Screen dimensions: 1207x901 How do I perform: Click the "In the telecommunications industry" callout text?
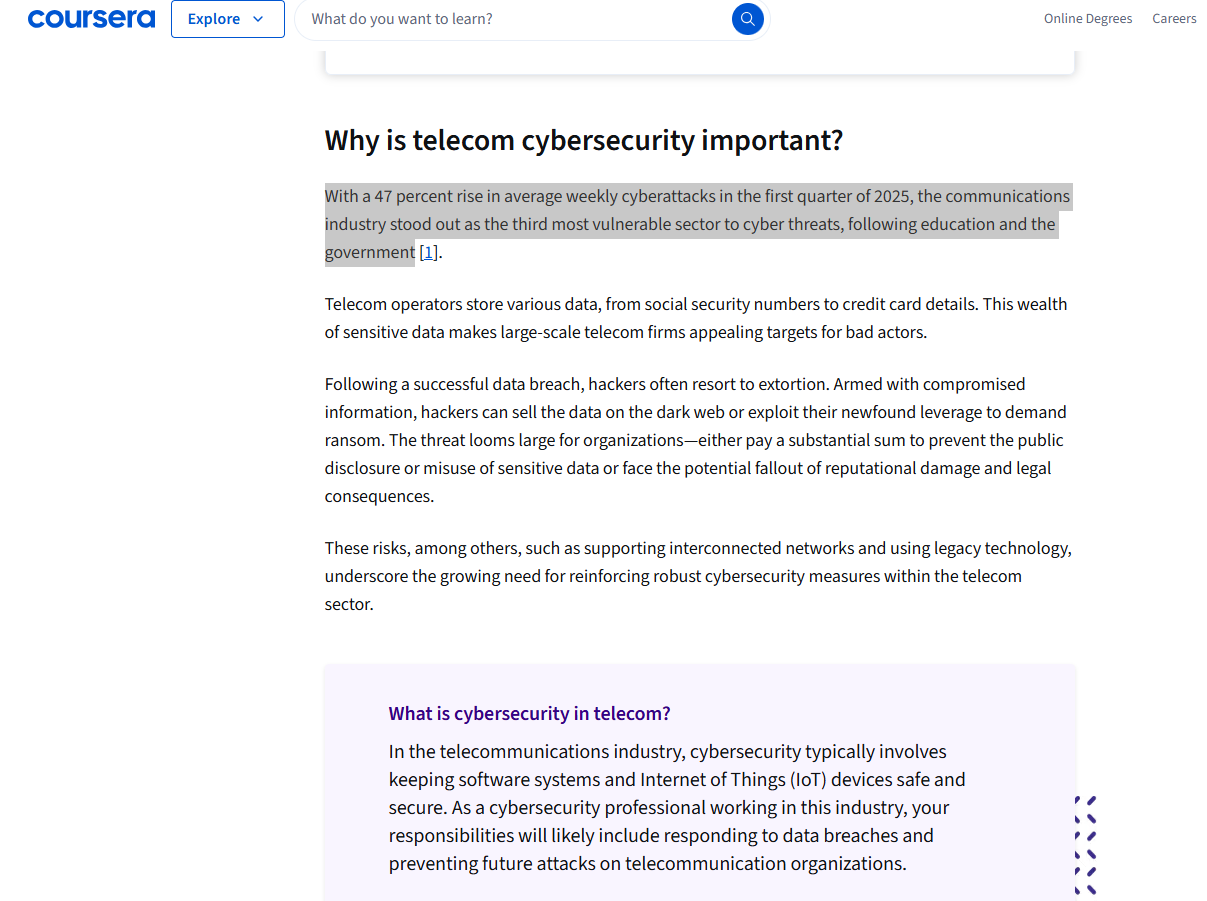pos(677,807)
